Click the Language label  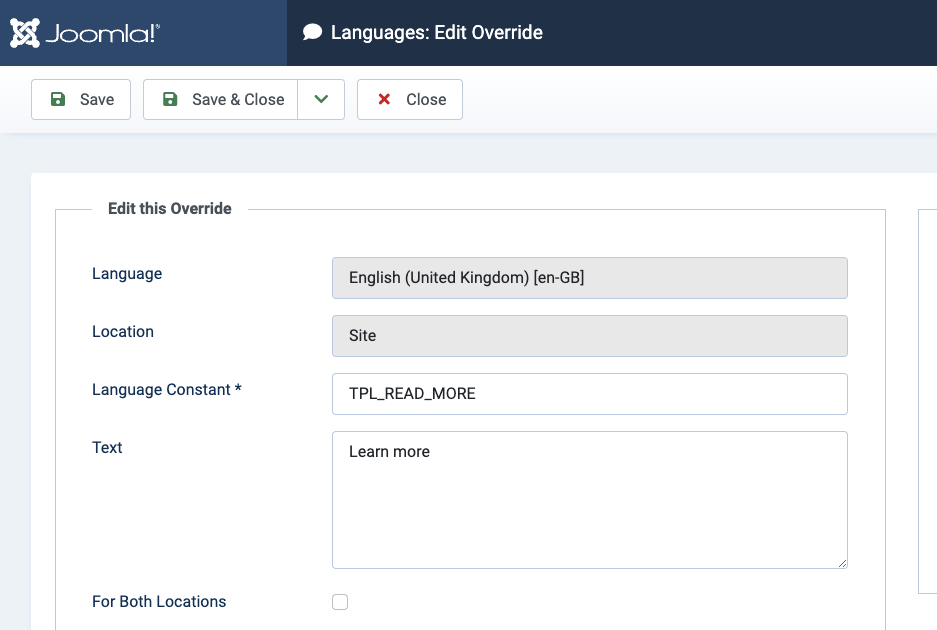coord(127,274)
